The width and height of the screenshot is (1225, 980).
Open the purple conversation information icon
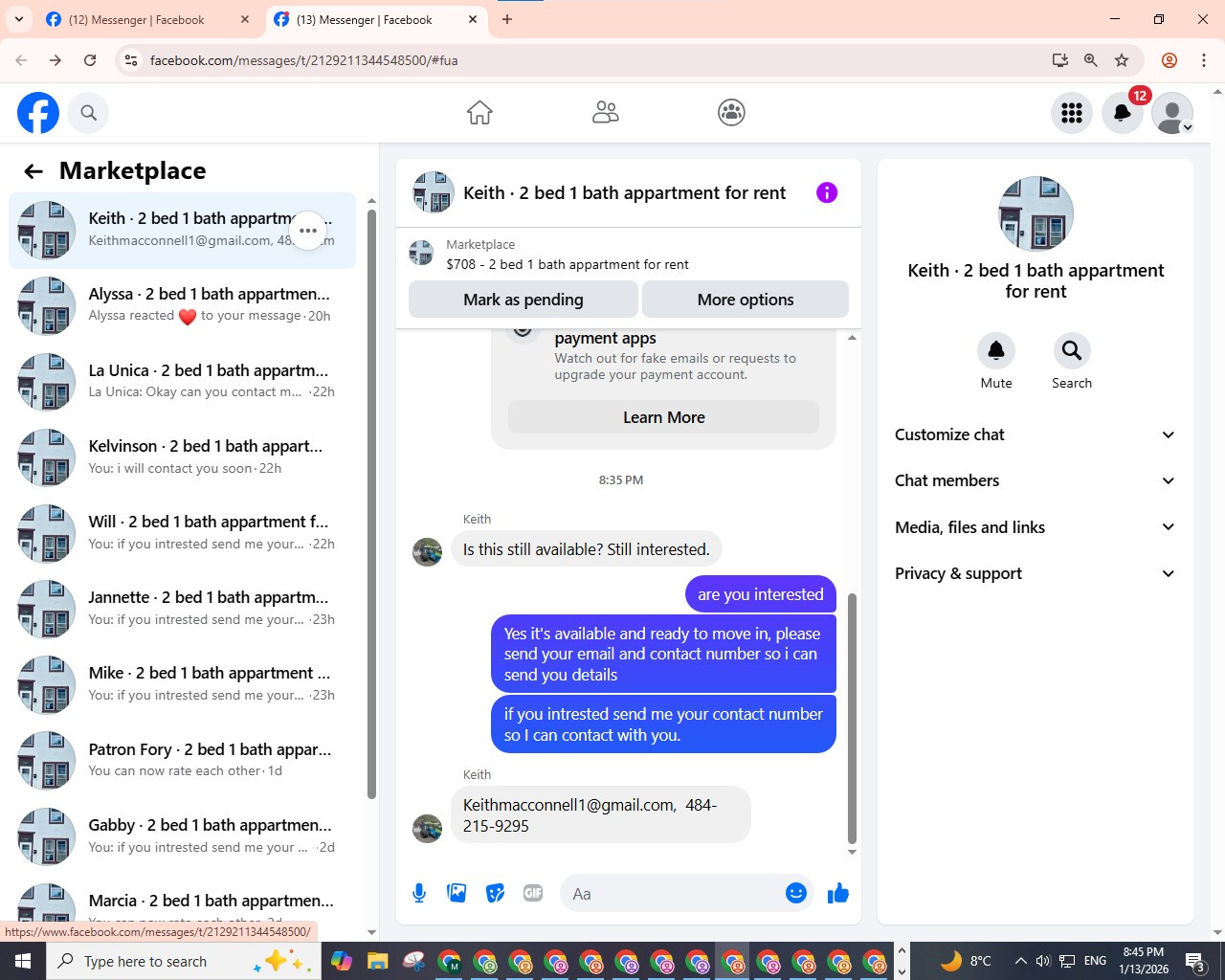click(827, 192)
